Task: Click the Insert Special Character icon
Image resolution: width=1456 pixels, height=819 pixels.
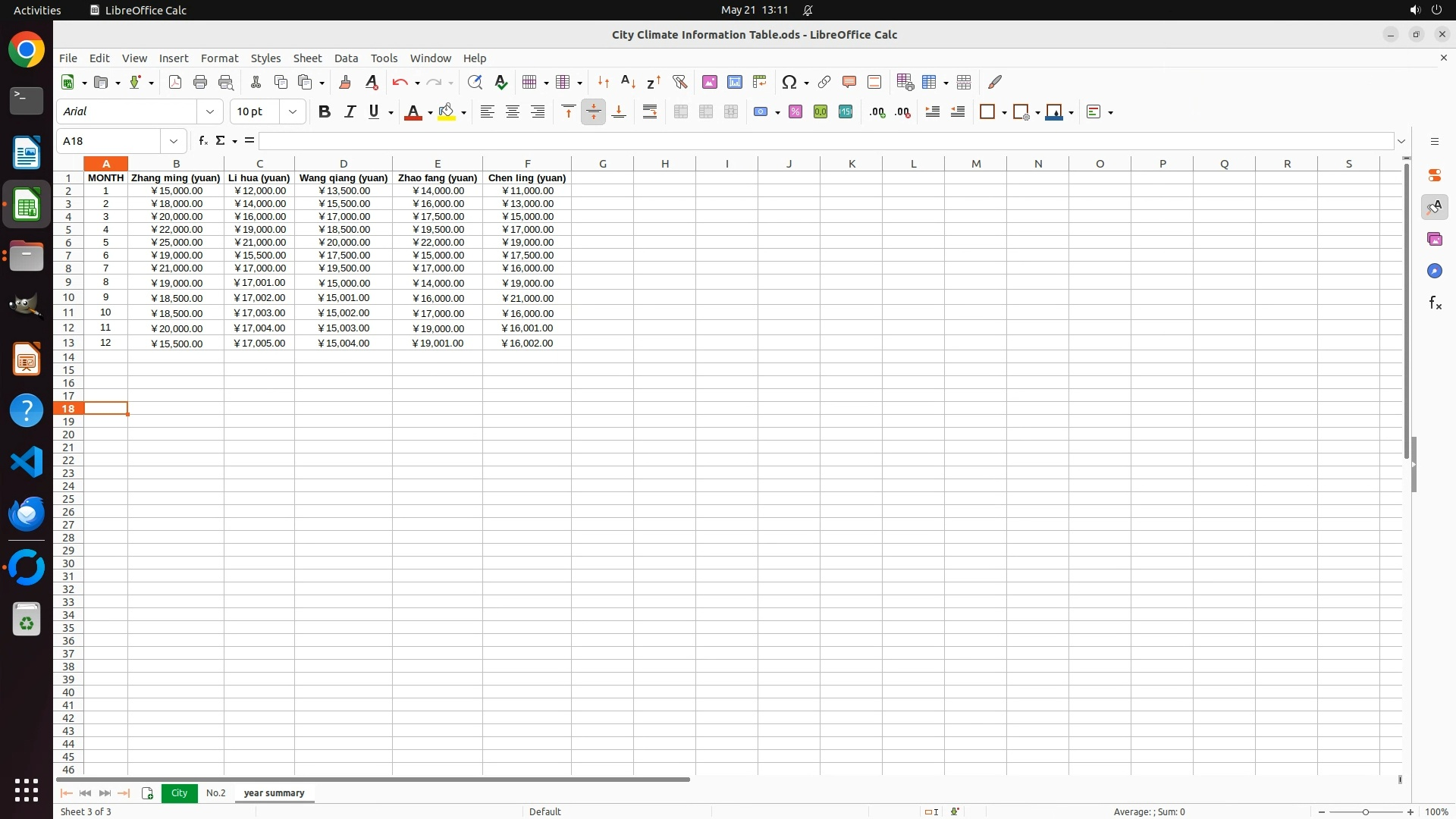Action: (x=789, y=82)
